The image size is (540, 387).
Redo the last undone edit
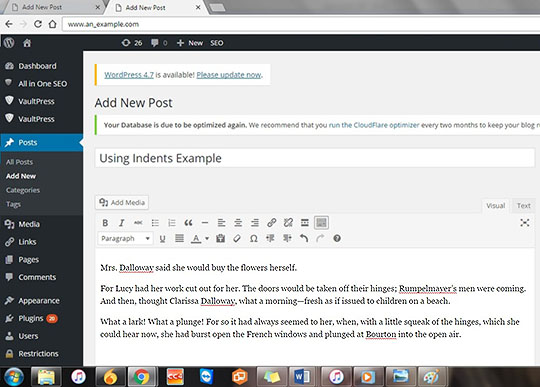pyautogui.click(x=320, y=238)
